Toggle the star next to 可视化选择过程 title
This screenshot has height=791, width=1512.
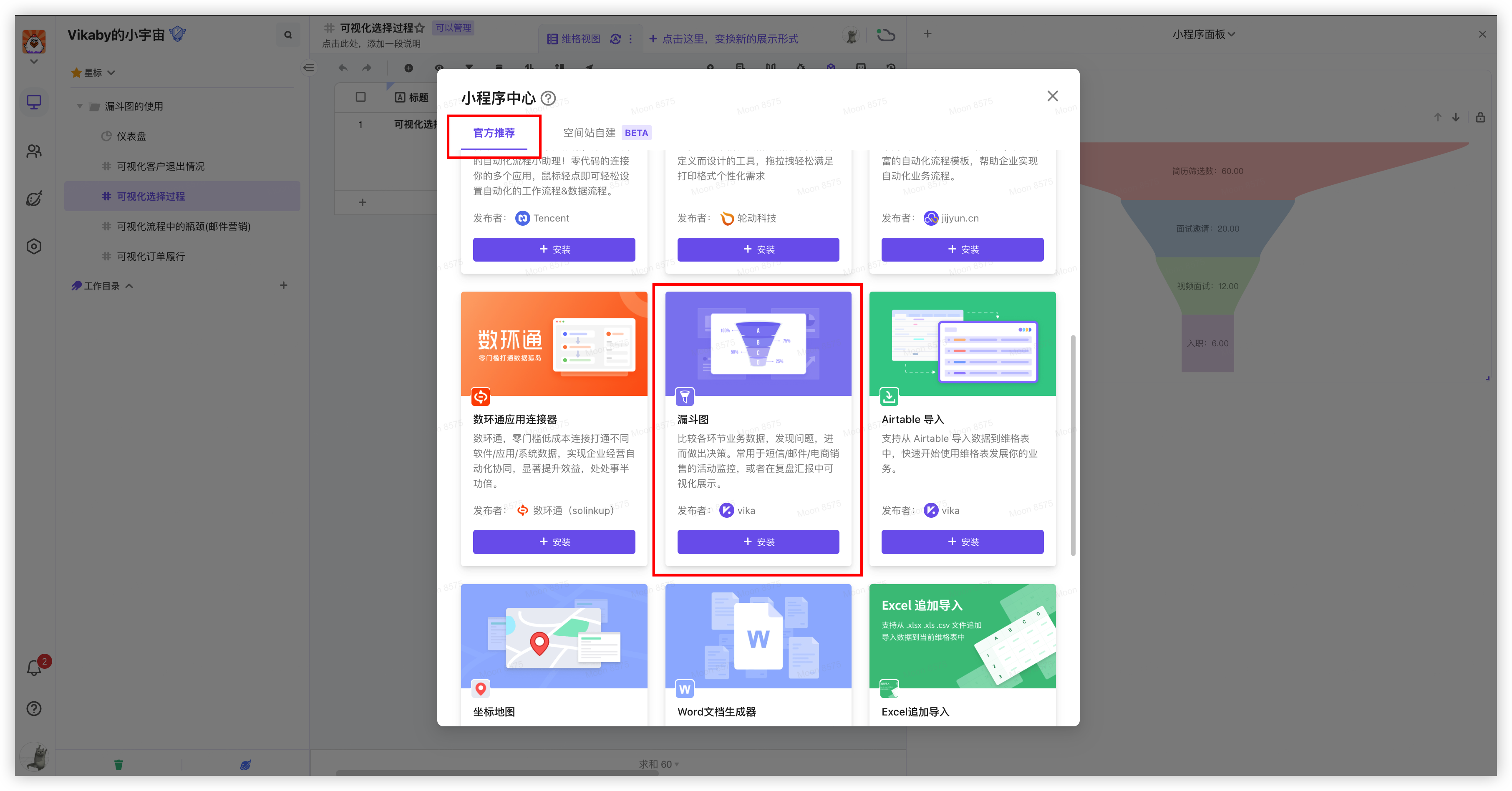(419, 28)
